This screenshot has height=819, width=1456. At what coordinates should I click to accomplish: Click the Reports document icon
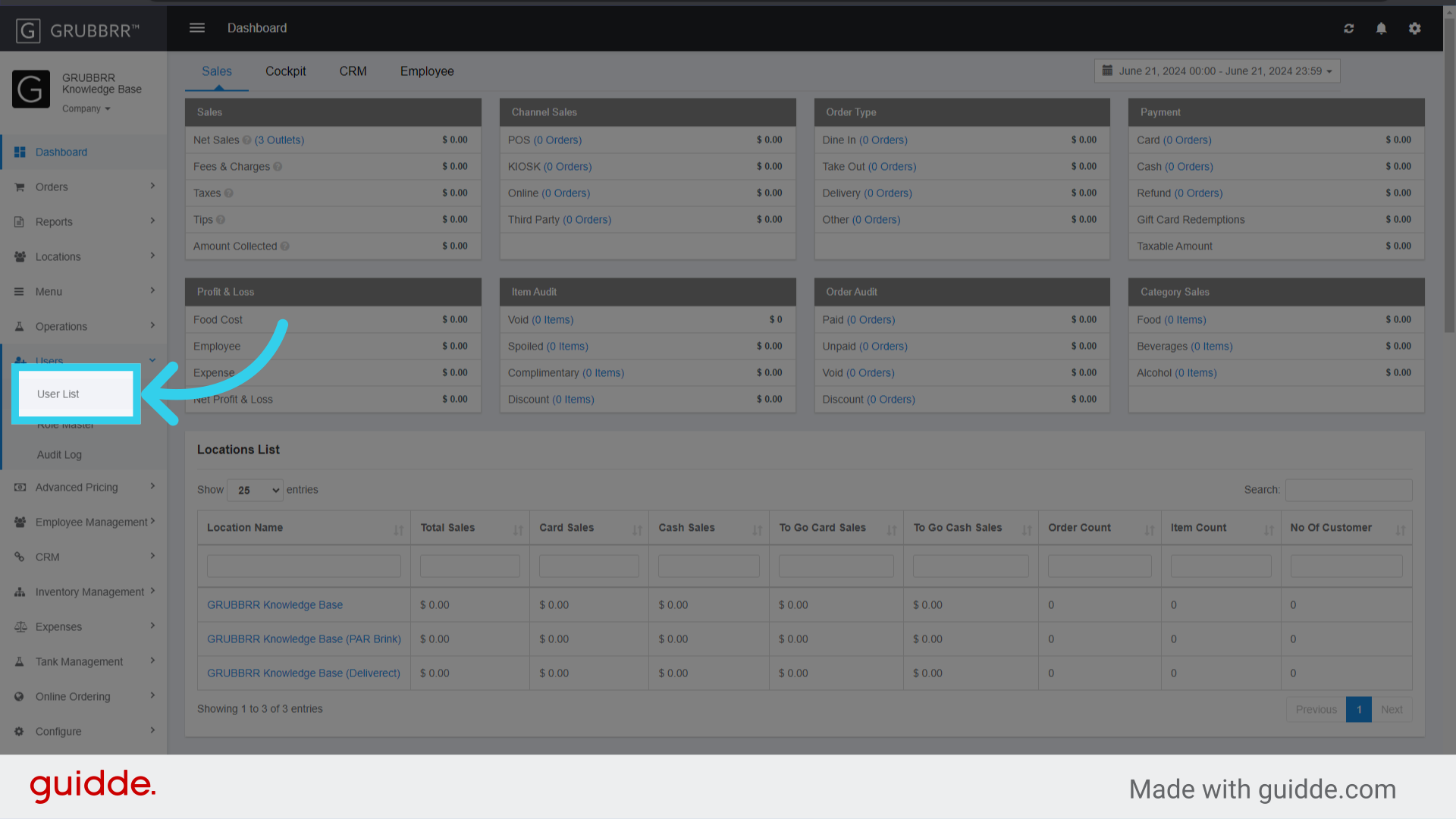[20, 222]
